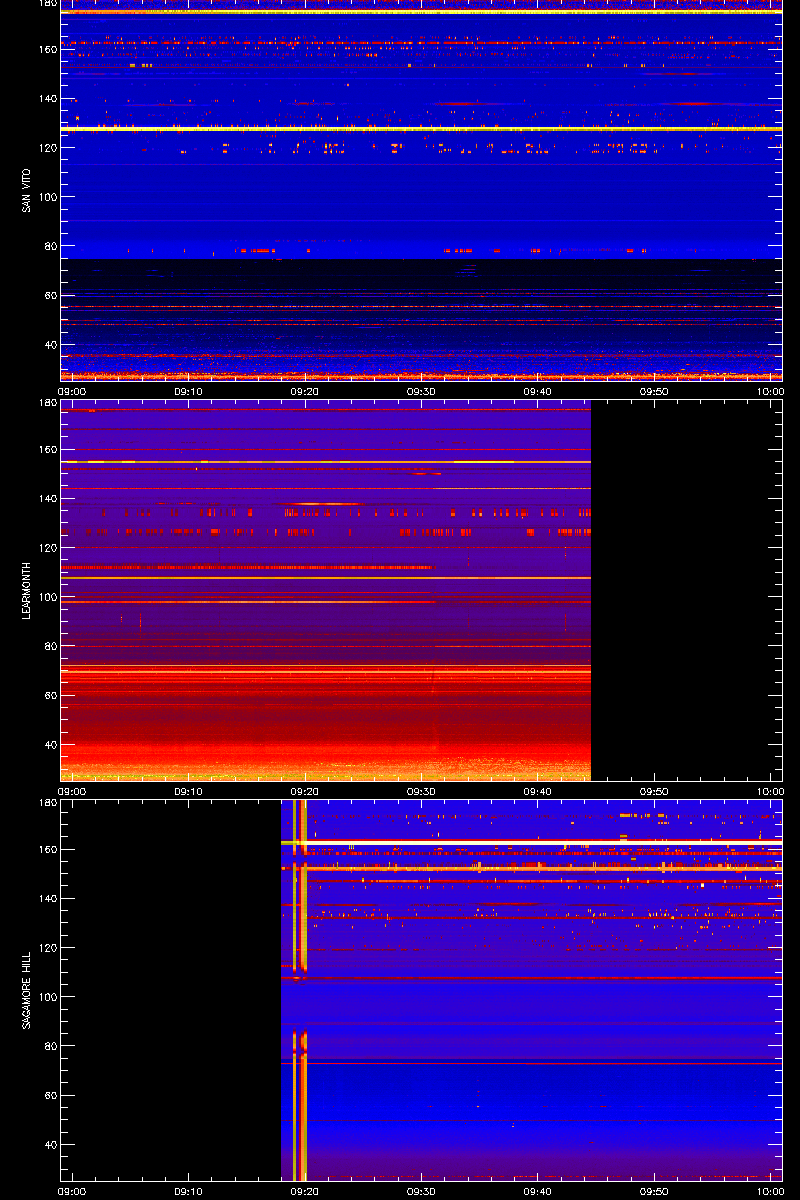Pick the 09:40 label beneath Sagamore Hill panel
Screen dimensions: 800x1200
(x=538, y=1192)
